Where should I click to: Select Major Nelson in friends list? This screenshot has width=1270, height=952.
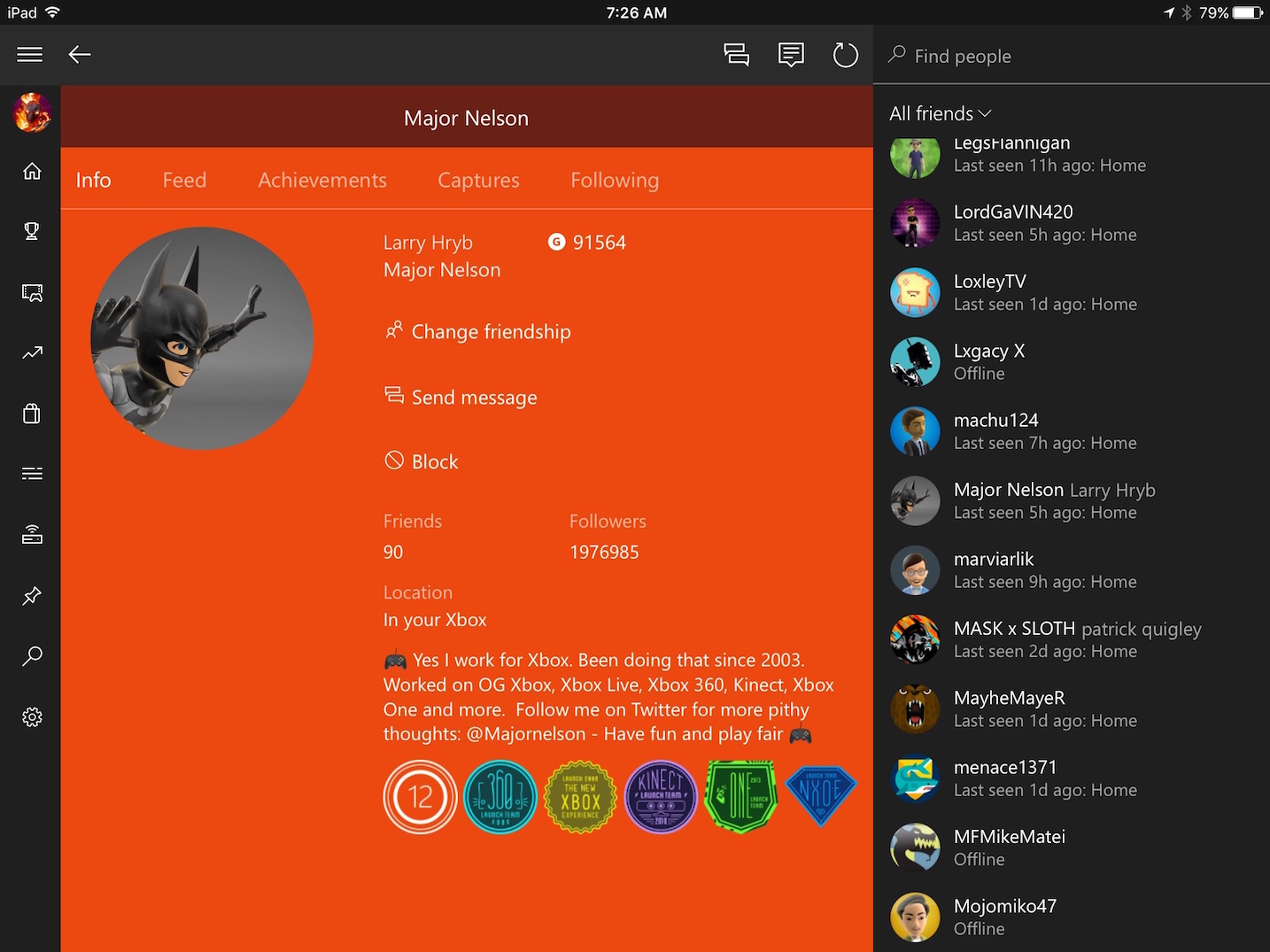(x=1072, y=500)
